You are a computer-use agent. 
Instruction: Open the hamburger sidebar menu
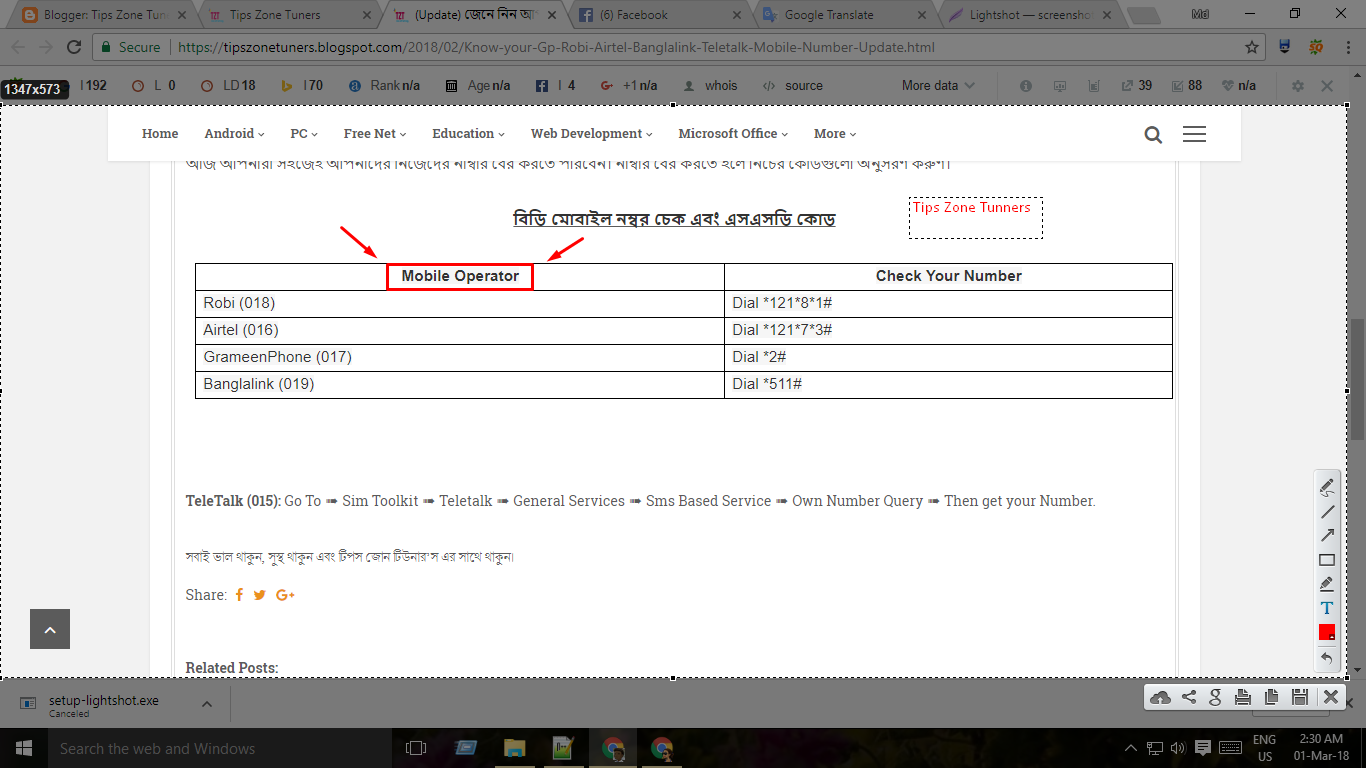tap(1194, 134)
